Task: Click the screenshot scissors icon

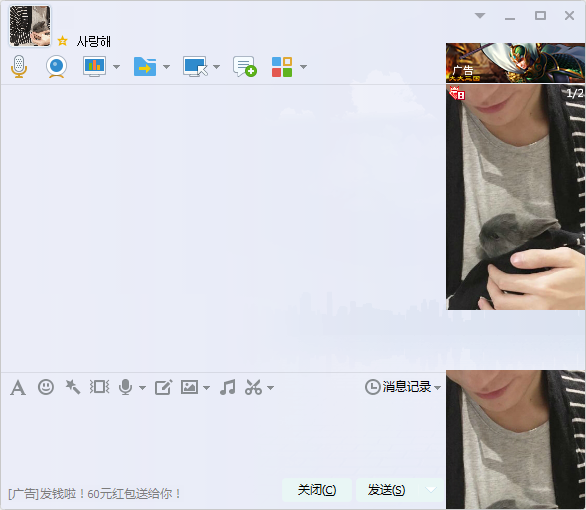Action: tap(253, 387)
